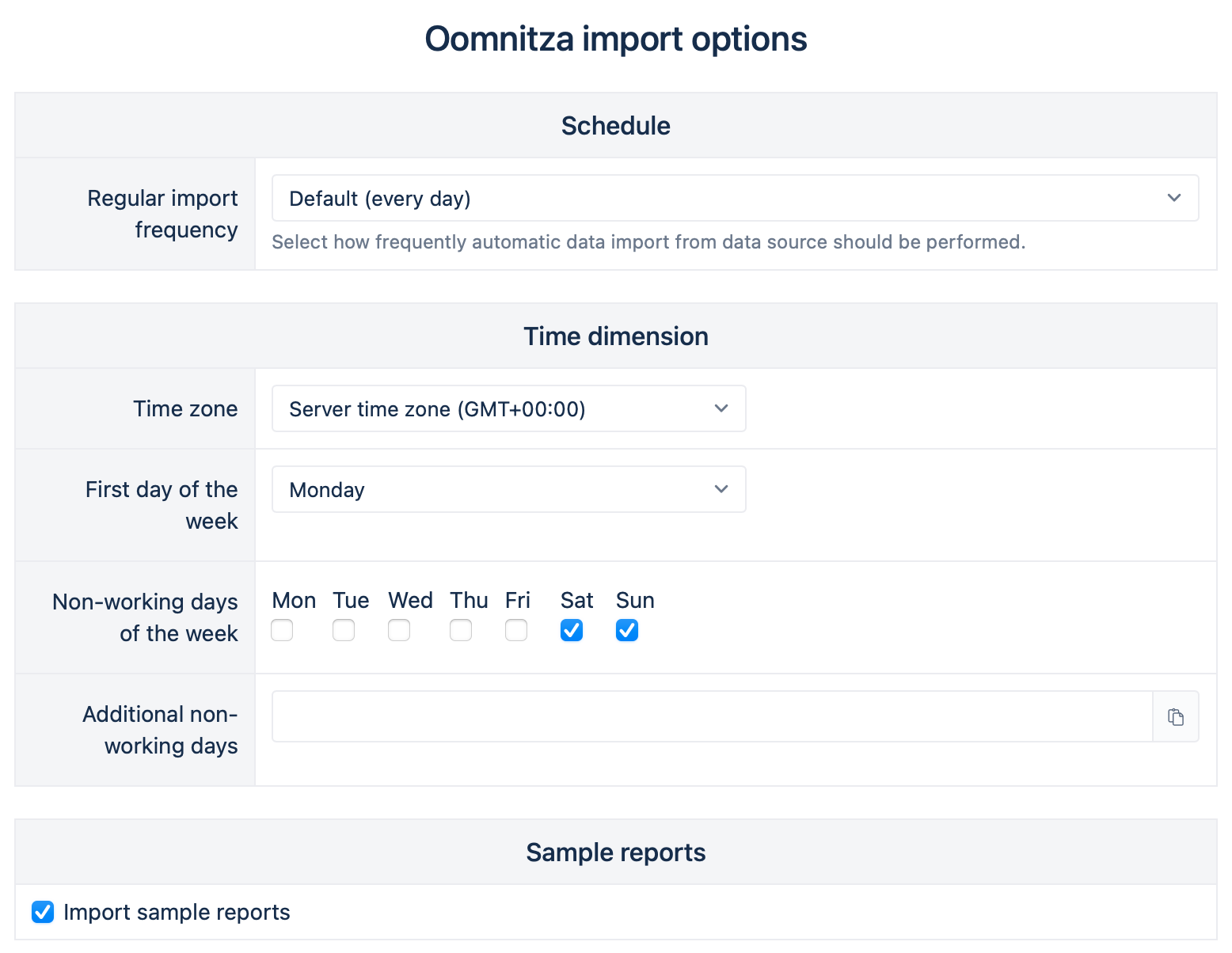The height and width of the screenshot is (953, 1232).
Task: Click the Sun day label
Action: point(635,601)
